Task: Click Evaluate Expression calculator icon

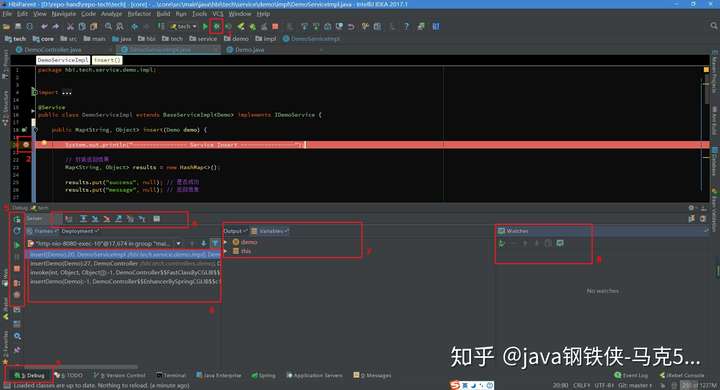Action: click(x=157, y=219)
